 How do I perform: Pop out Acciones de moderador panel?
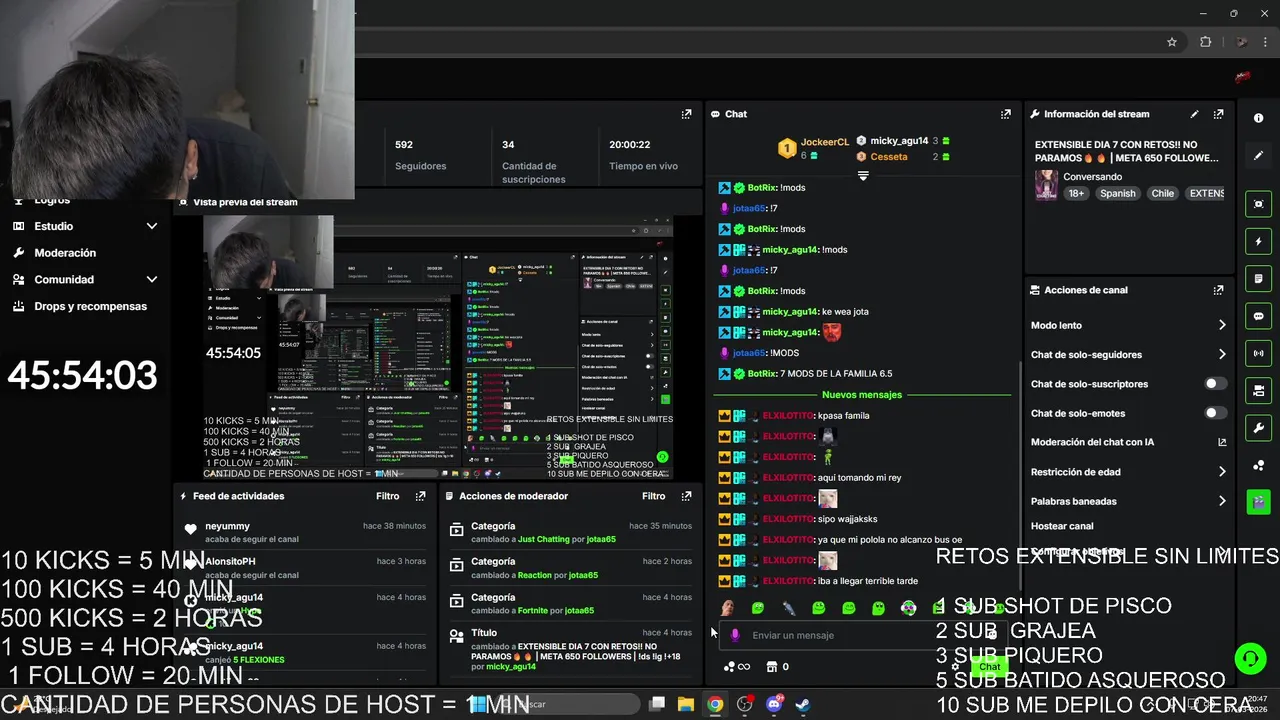[686, 496]
